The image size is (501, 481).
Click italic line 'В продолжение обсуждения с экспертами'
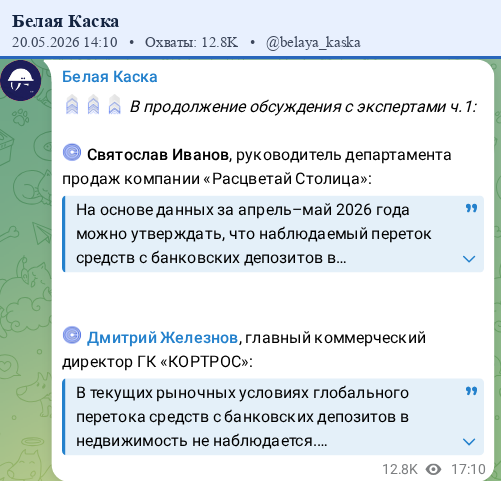coord(303,107)
